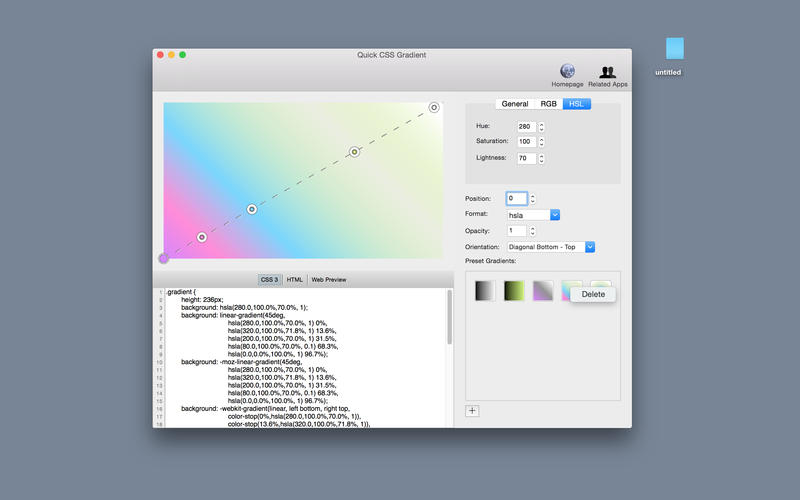Viewport: 800px width, 500px height.
Task: Select the HSL tab
Action: coord(577,104)
